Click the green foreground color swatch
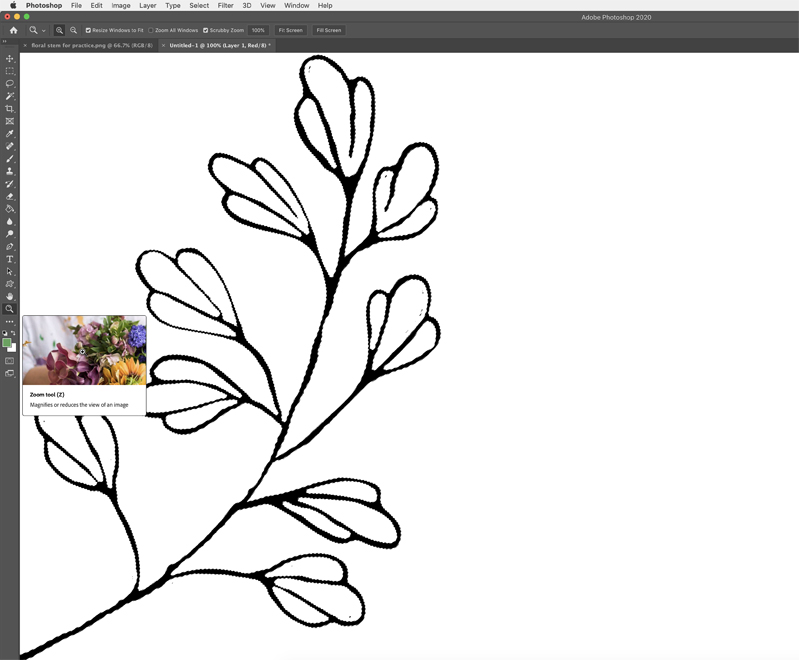 click(7, 343)
